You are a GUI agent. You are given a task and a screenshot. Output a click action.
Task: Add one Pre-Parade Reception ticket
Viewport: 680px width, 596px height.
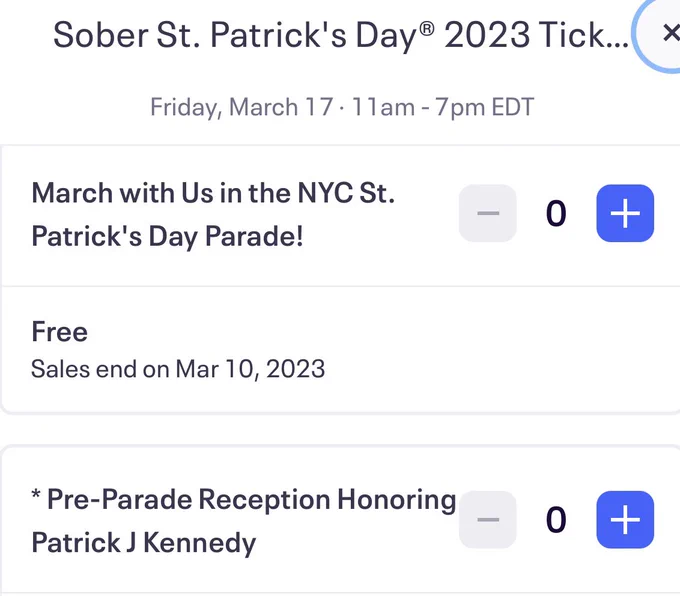tap(625, 519)
